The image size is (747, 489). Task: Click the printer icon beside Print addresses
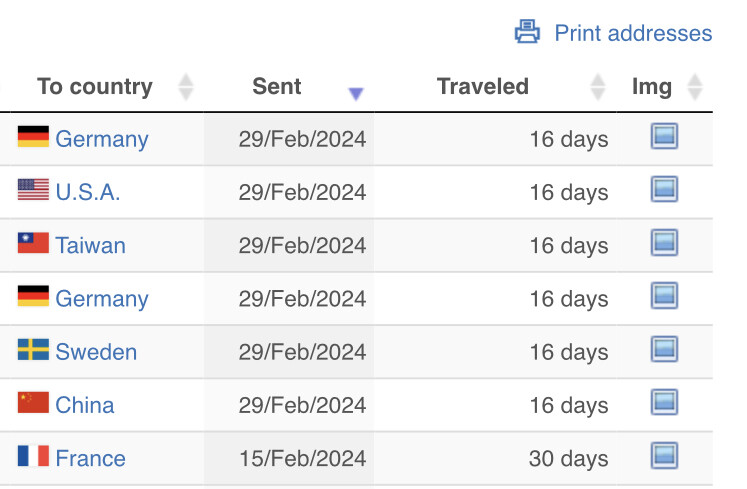527,32
